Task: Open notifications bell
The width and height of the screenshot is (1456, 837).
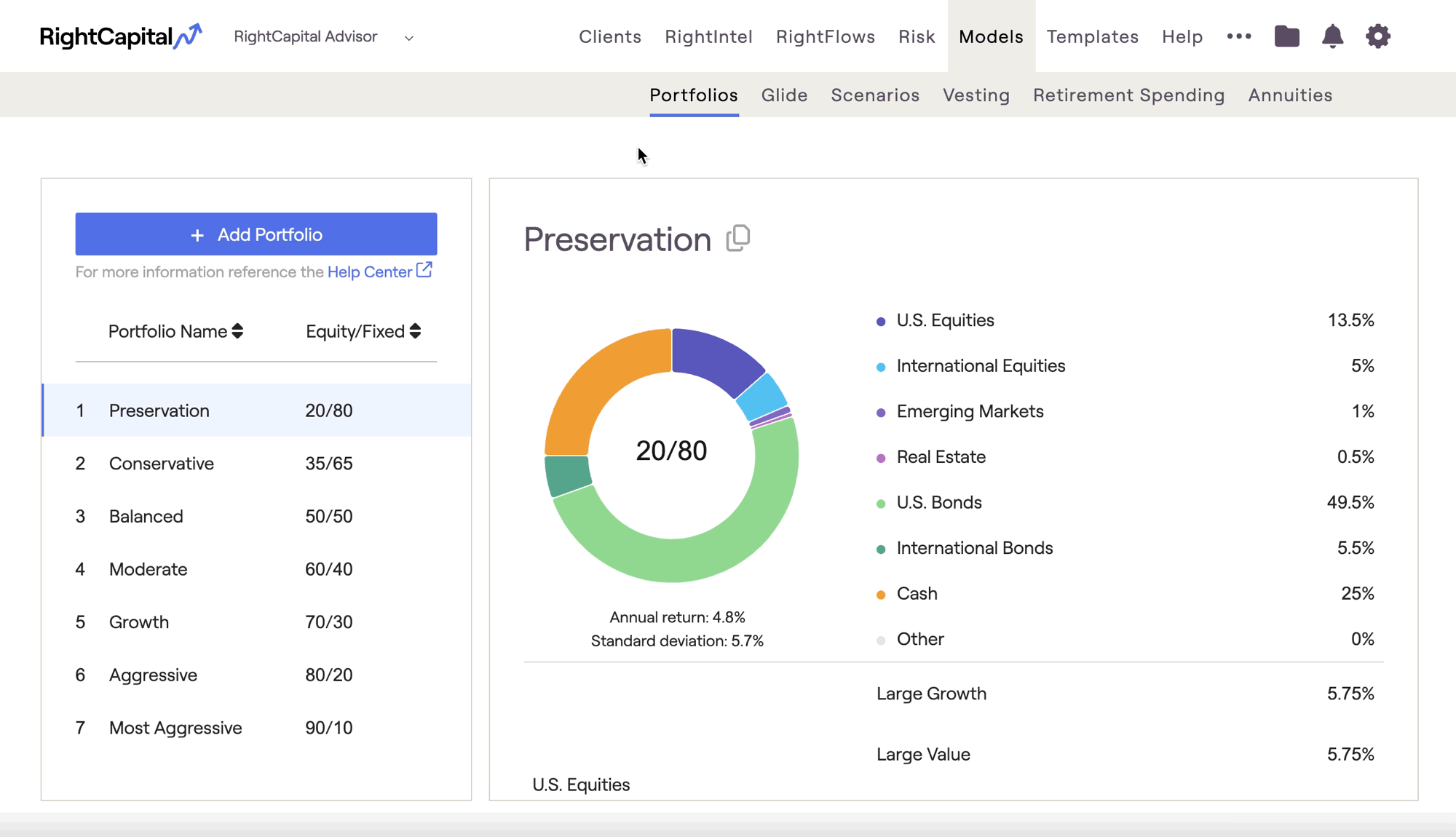Action: [1332, 36]
